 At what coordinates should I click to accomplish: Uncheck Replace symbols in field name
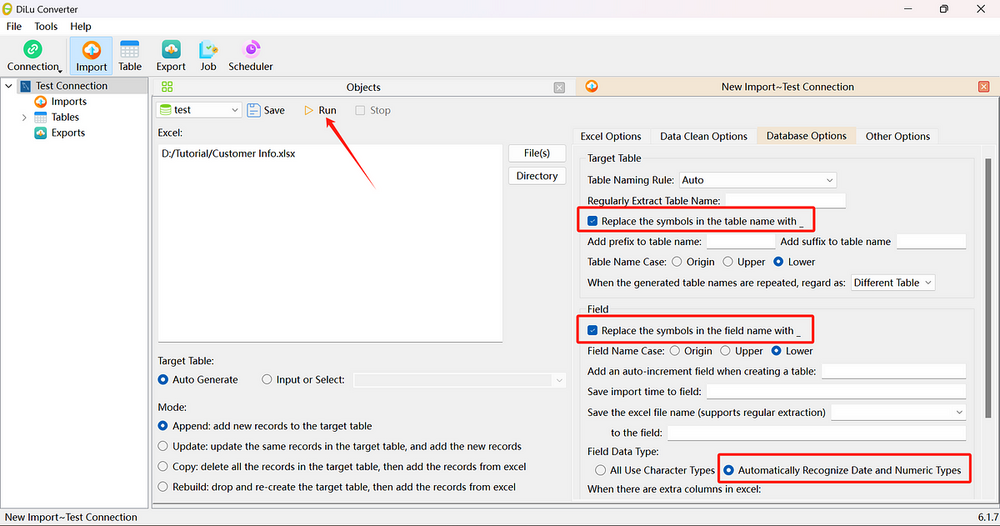pos(593,331)
